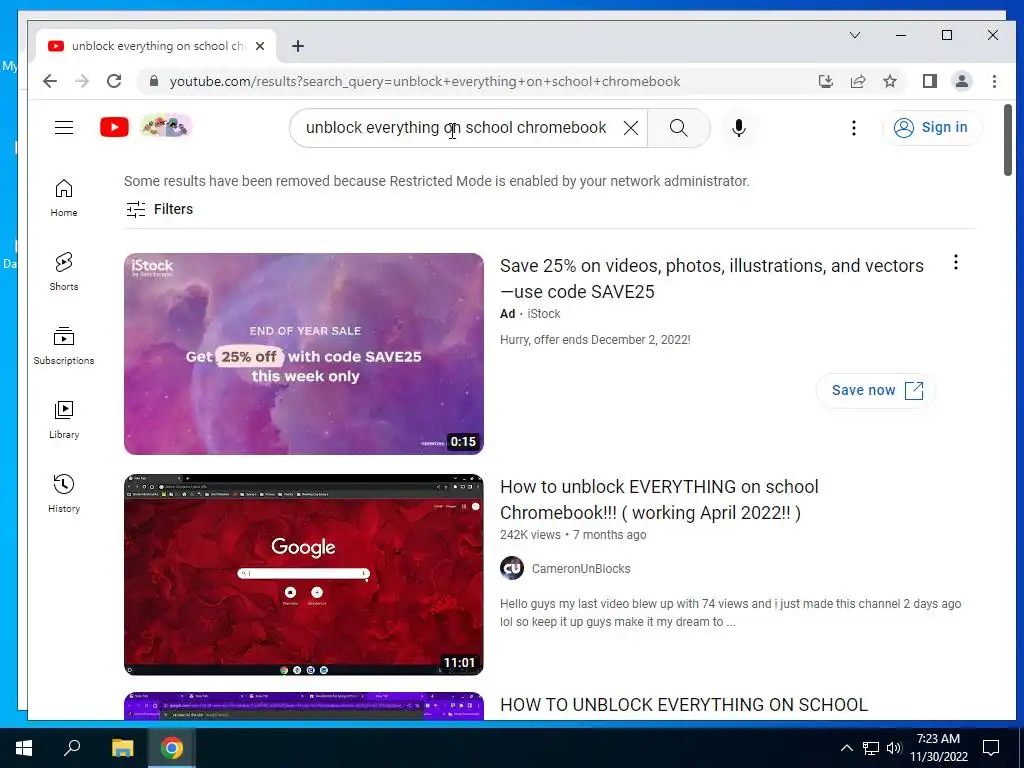Click 'Some results have been removed' notice

click(437, 181)
